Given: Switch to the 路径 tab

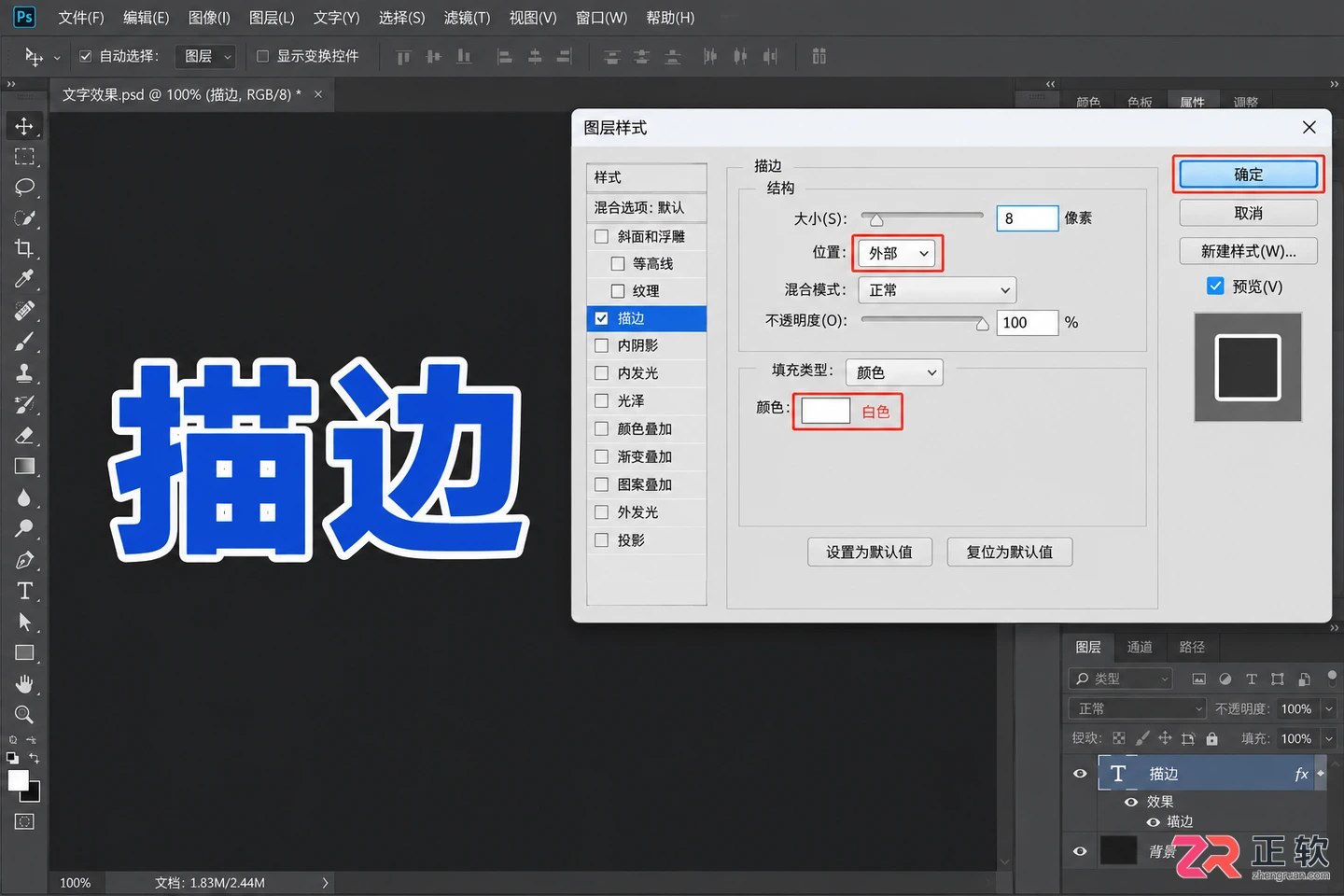Looking at the screenshot, I should click(x=1192, y=647).
